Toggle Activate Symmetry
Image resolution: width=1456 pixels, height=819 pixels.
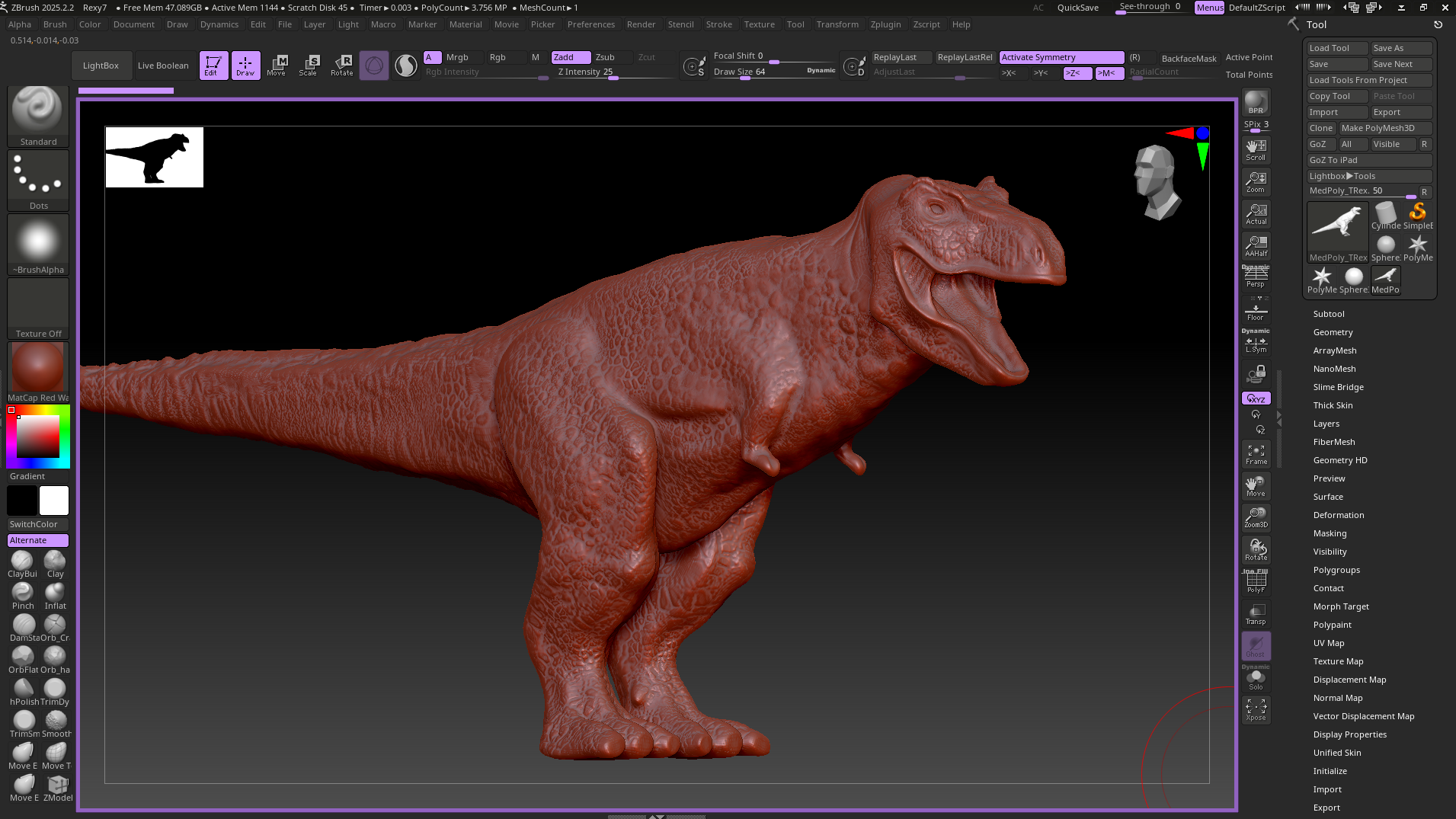1061,57
